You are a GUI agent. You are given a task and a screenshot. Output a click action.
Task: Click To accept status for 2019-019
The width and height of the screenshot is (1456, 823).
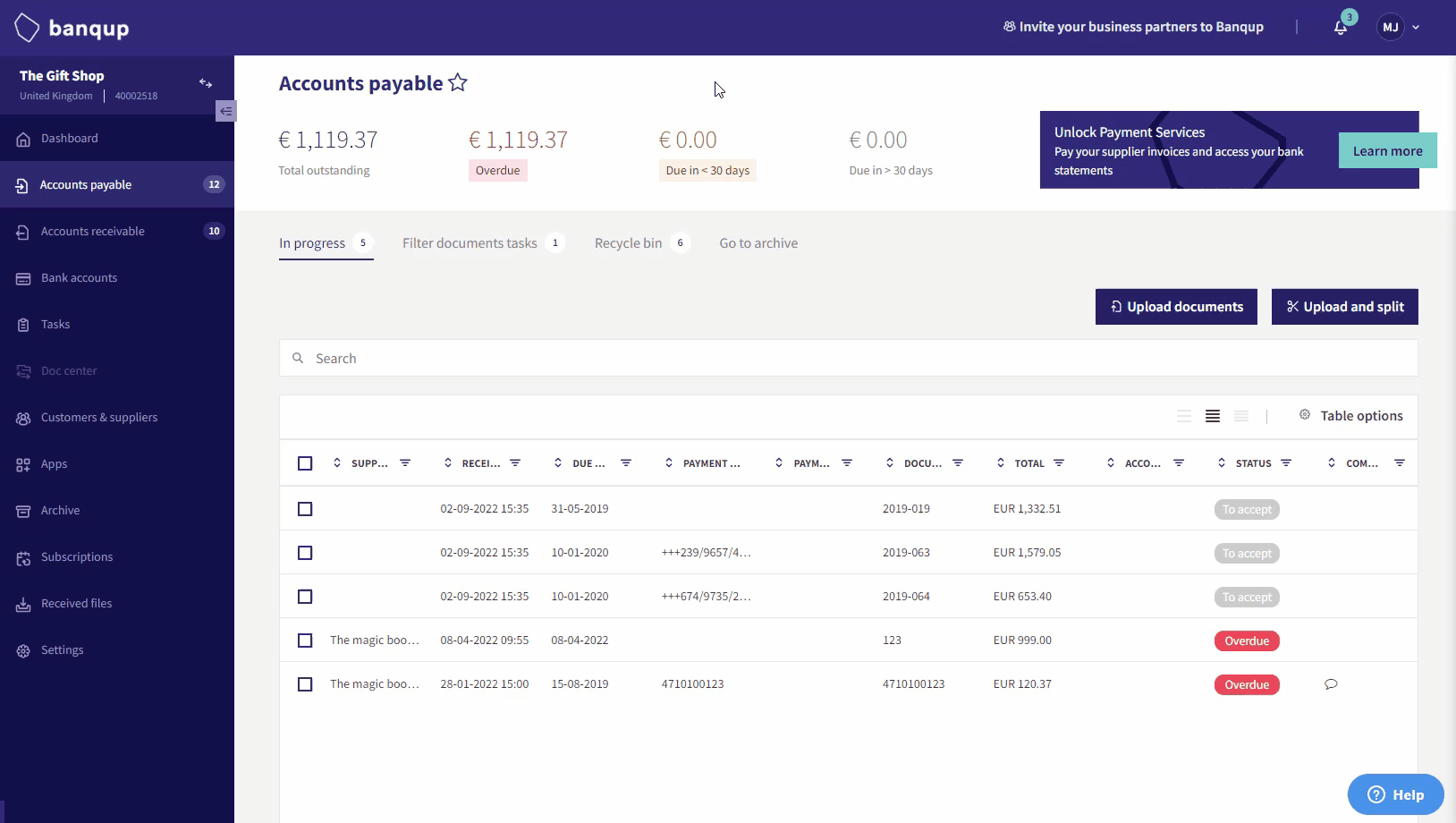[x=1247, y=510]
